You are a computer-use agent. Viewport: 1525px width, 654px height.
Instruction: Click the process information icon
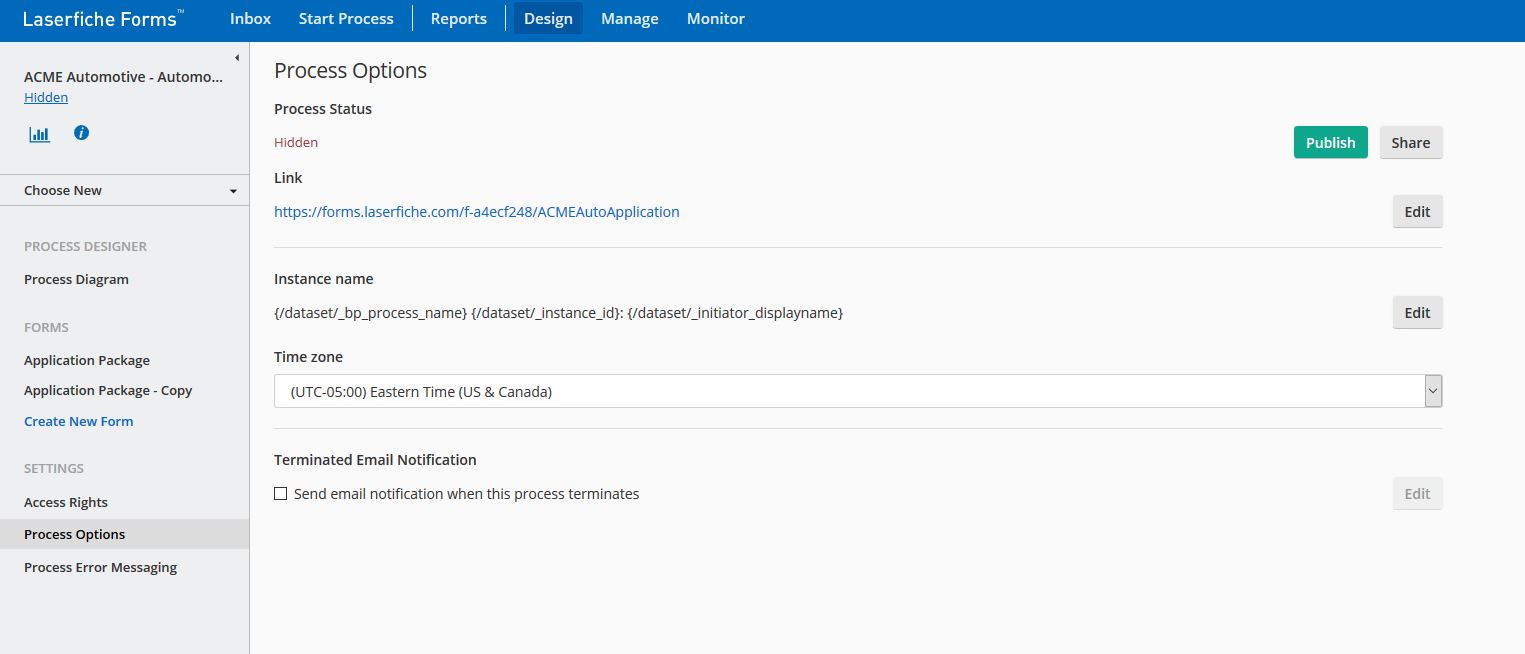(x=82, y=133)
